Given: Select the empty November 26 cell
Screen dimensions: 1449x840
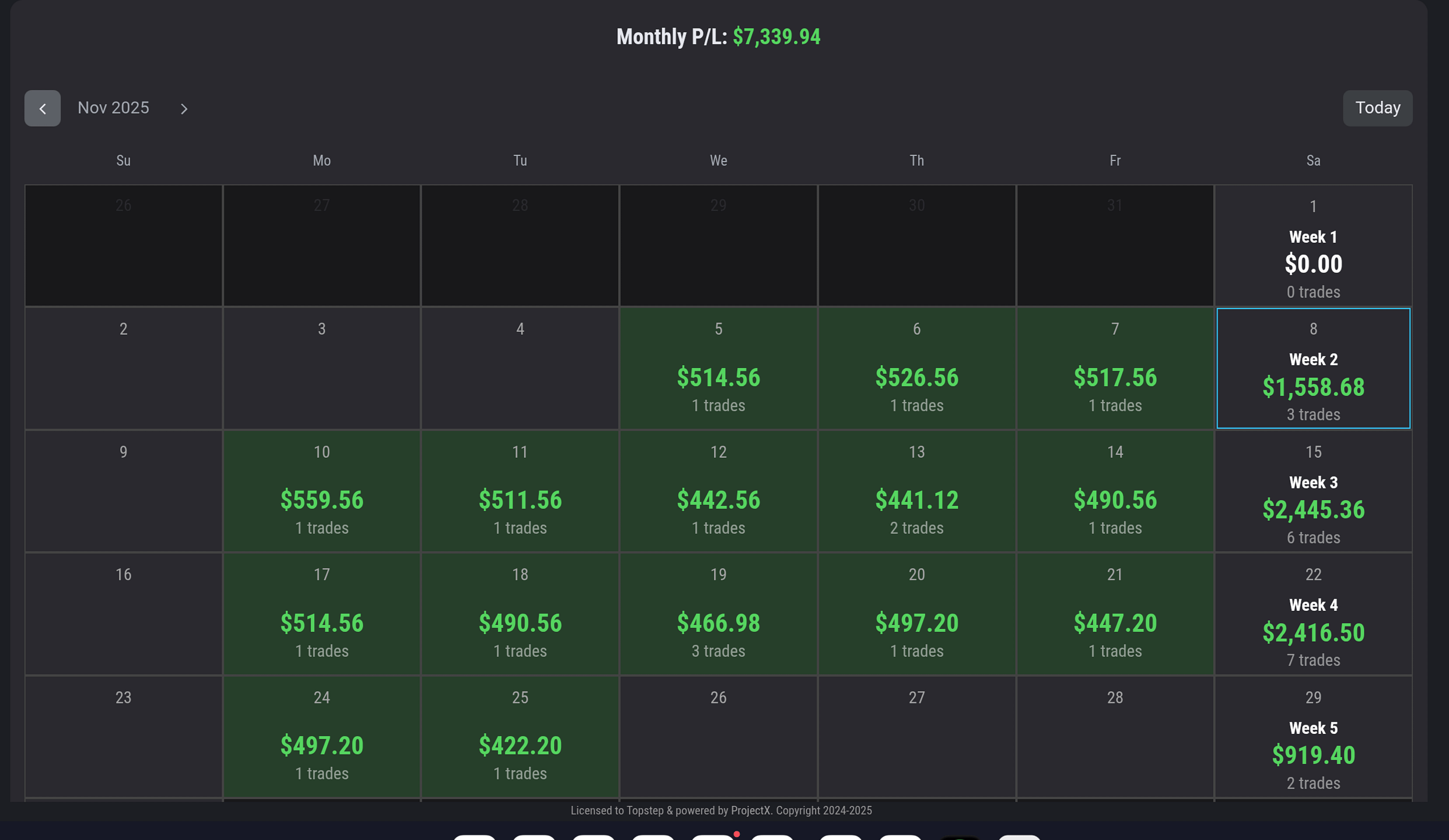Looking at the screenshot, I should (718, 737).
